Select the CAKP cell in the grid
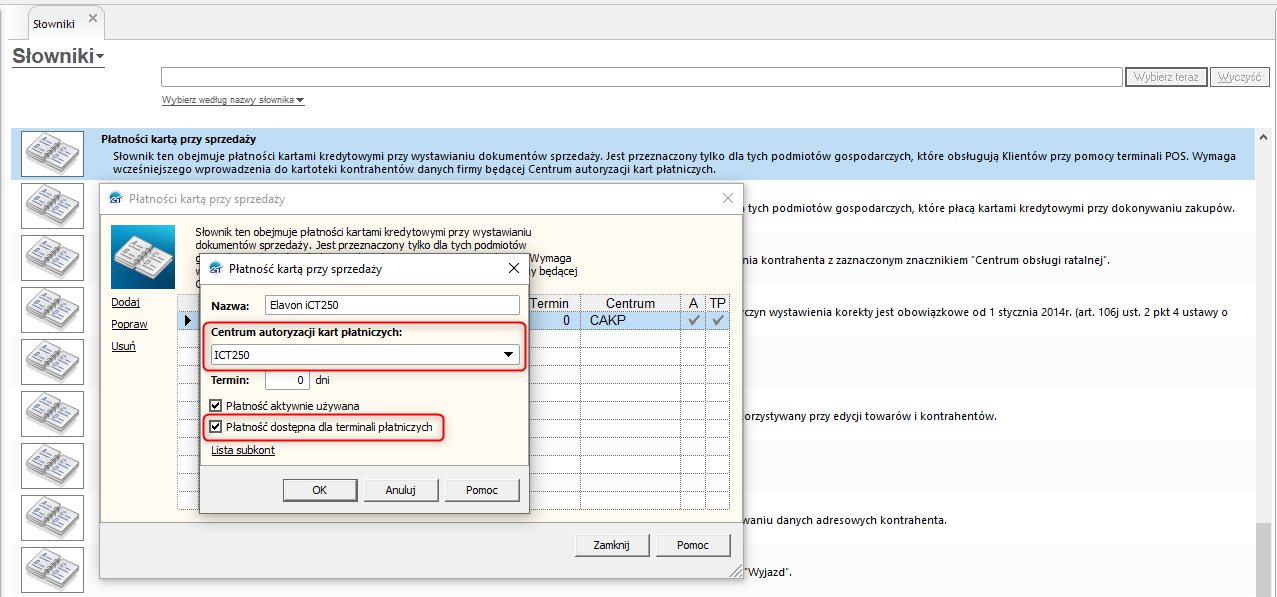Image resolution: width=1277 pixels, height=597 pixels. point(630,321)
